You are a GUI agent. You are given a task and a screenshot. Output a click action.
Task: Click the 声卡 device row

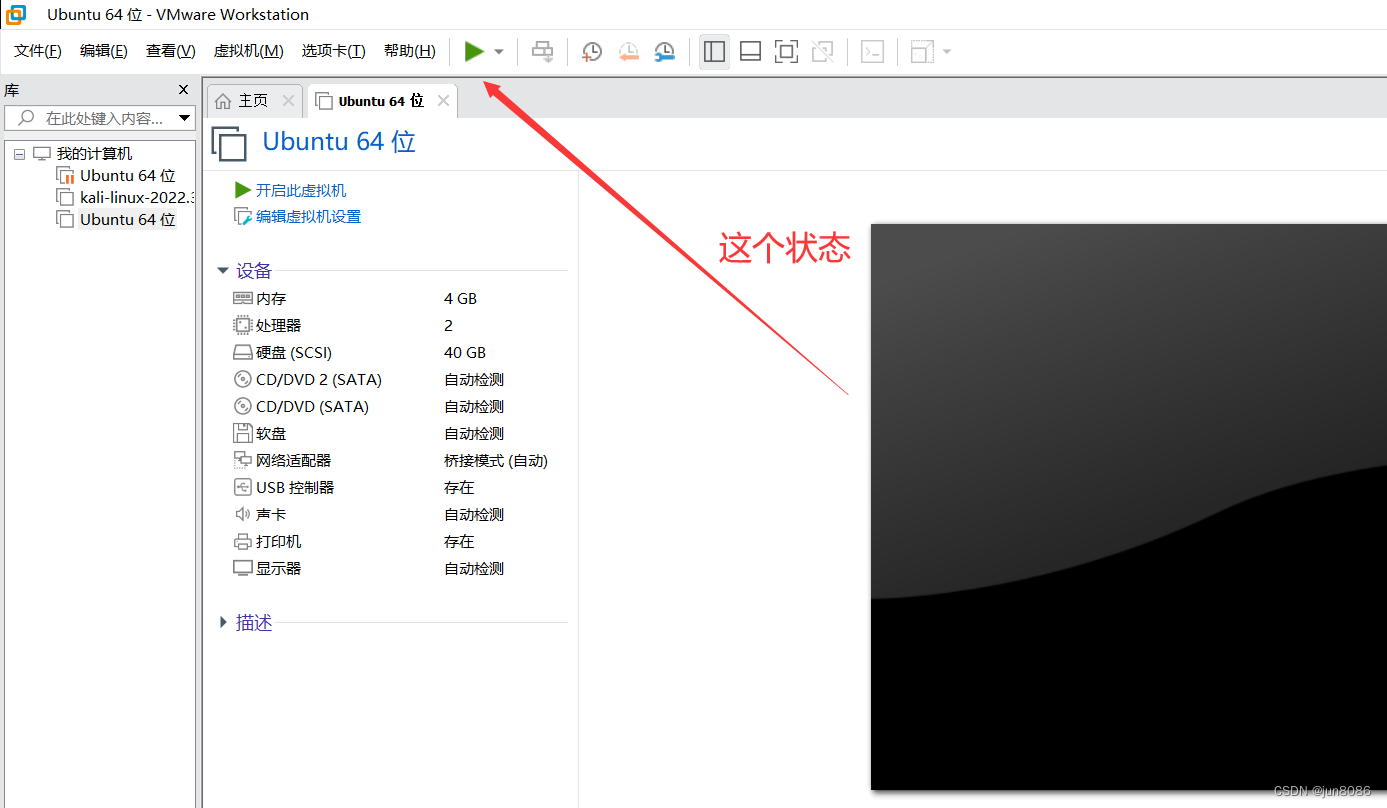[x=398, y=515]
